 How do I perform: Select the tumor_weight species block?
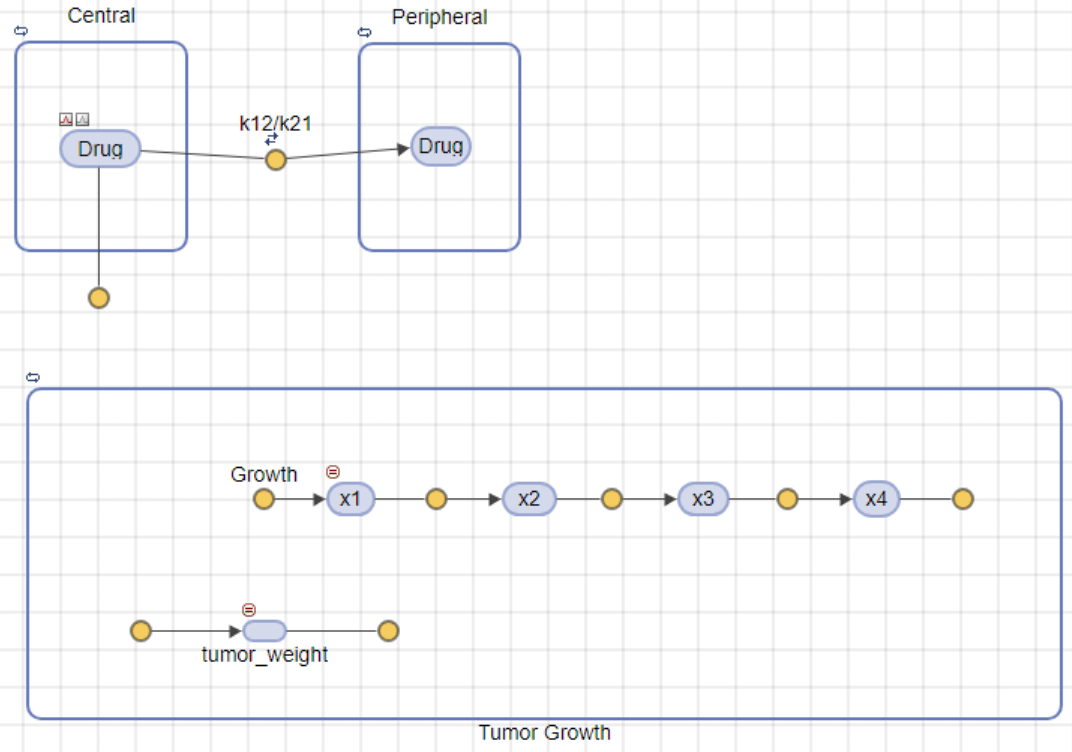point(265,631)
